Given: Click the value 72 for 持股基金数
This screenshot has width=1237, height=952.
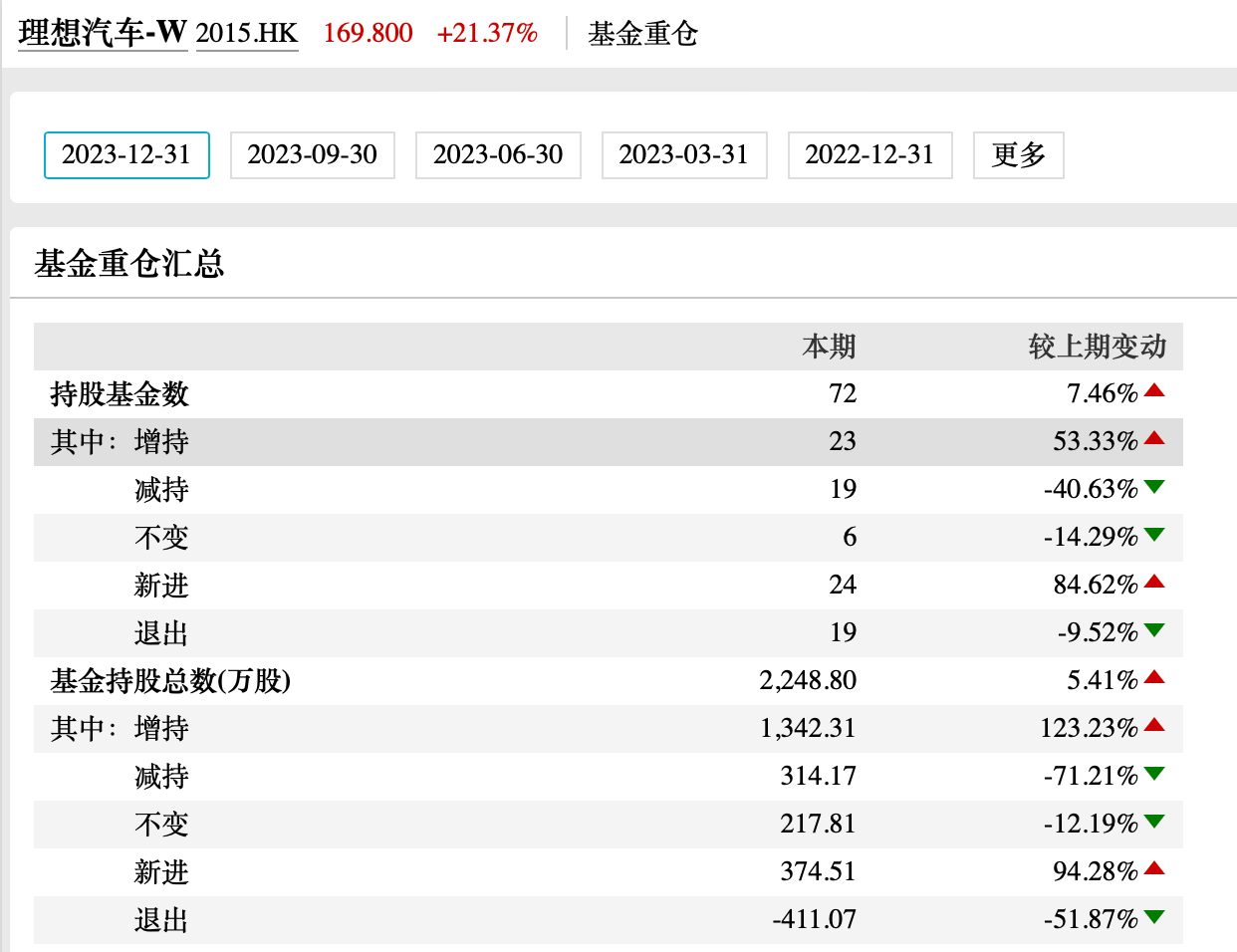Looking at the screenshot, I should click(843, 394).
